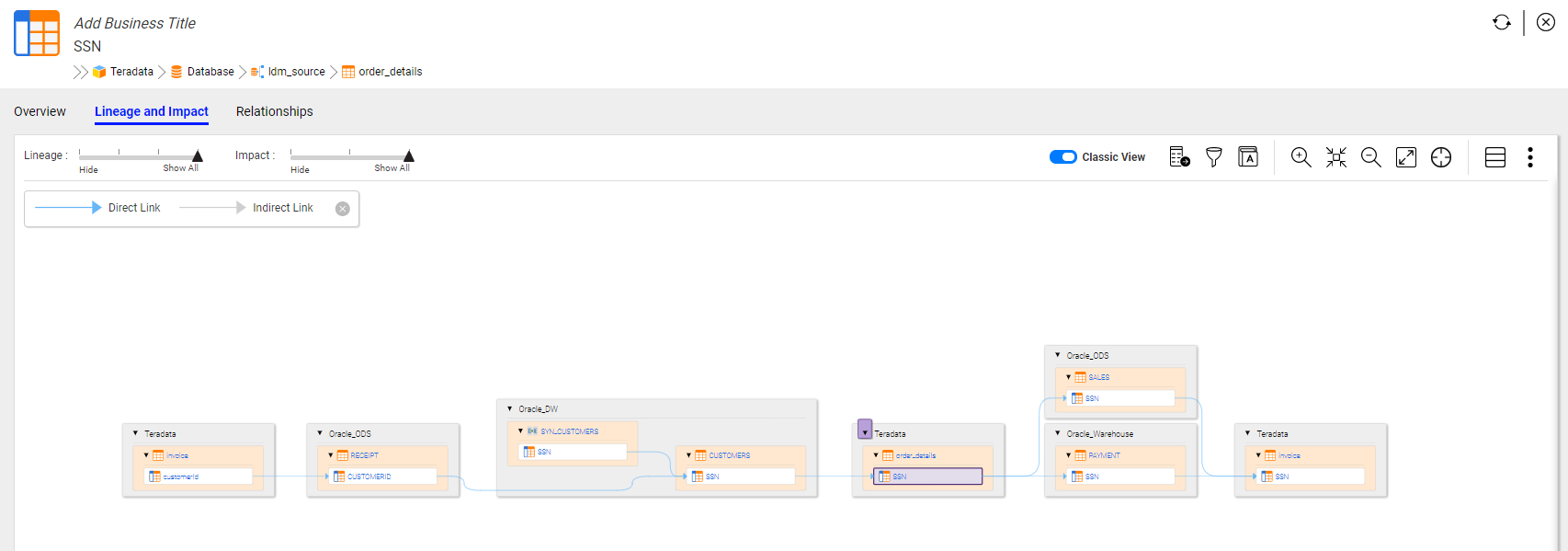Click the column icon beside customerid
The height and width of the screenshot is (551, 1568).
pyautogui.click(x=154, y=476)
